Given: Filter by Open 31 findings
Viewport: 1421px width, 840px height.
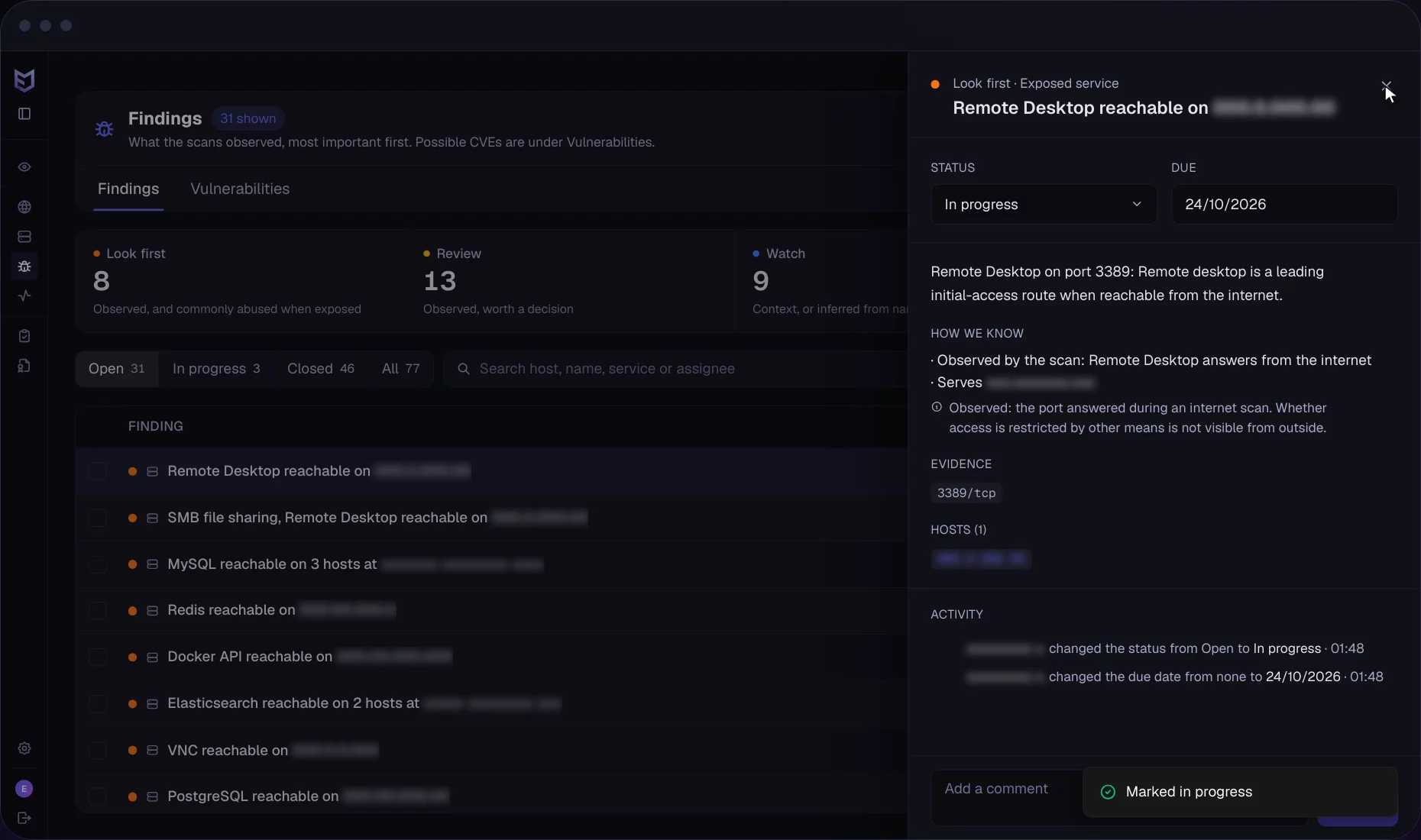Looking at the screenshot, I should (x=117, y=369).
